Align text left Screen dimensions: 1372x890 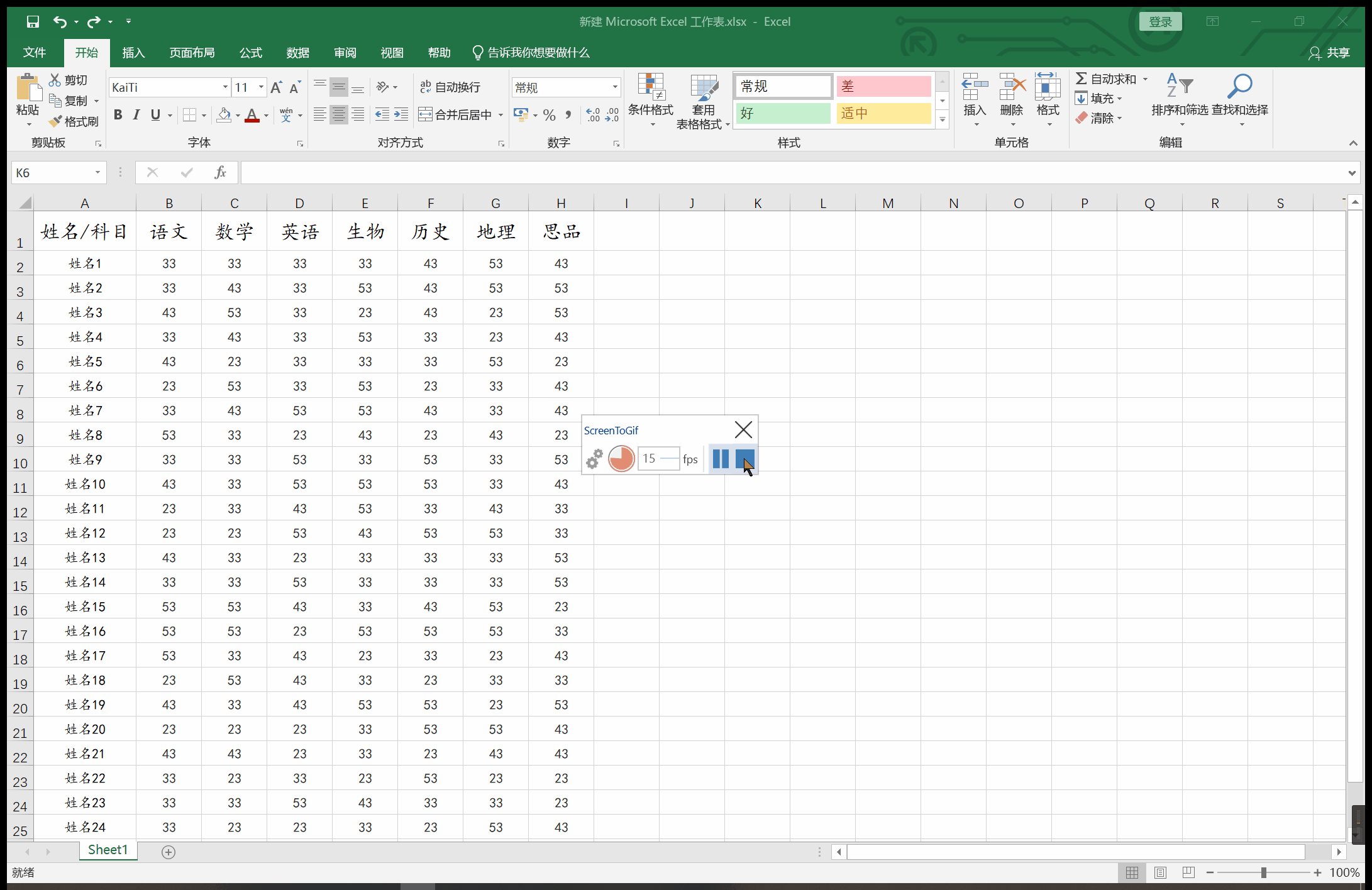pyautogui.click(x=319, y=114)
